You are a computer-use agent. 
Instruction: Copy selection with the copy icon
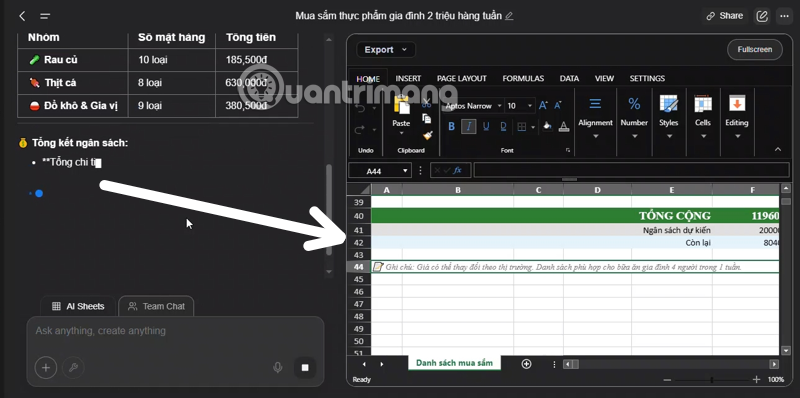tap(427, 118)
